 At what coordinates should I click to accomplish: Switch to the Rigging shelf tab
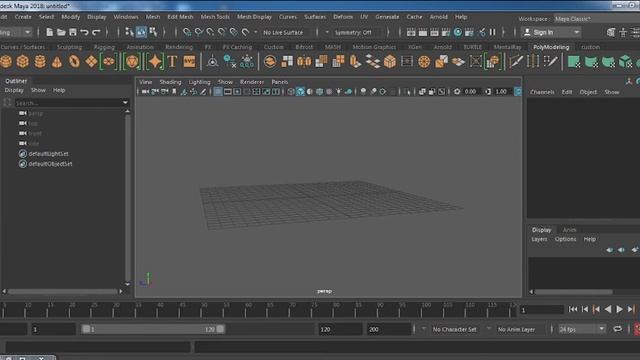coord(104,47)
